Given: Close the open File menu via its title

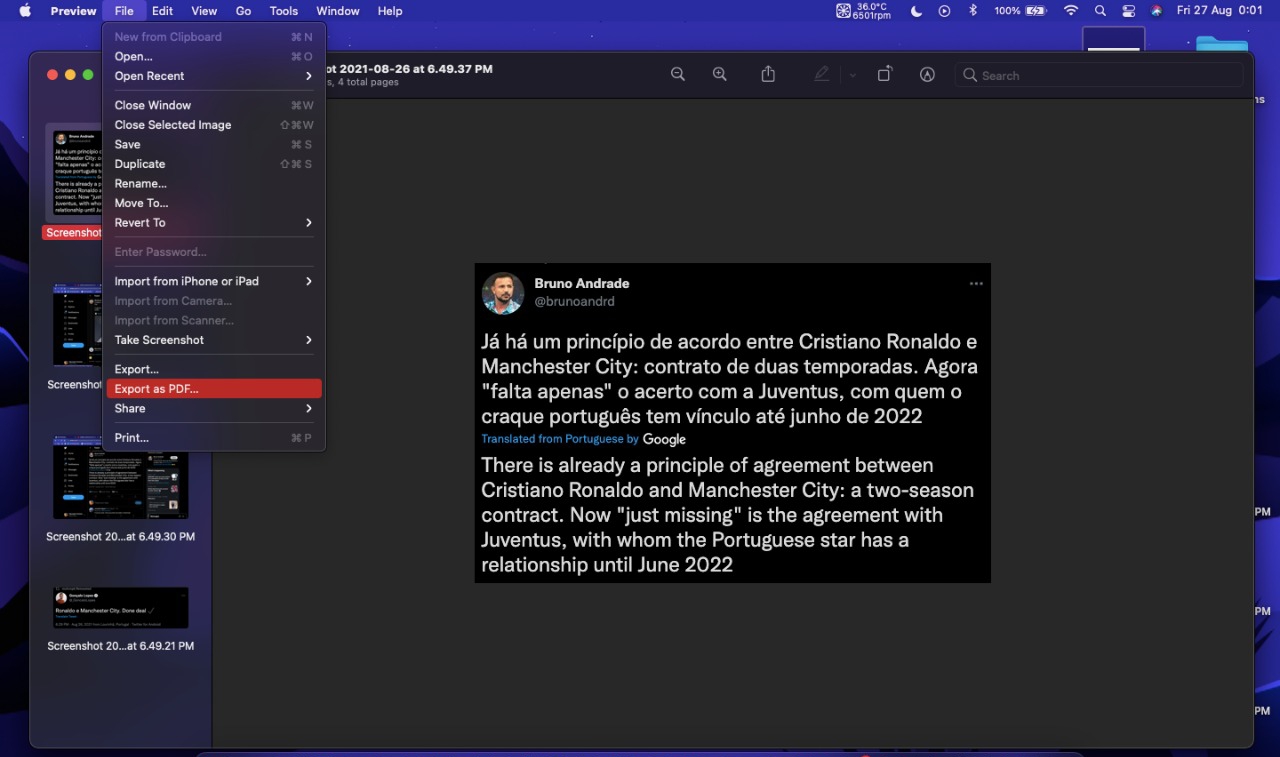Looking at the screenshot, I should click(124, 11).
